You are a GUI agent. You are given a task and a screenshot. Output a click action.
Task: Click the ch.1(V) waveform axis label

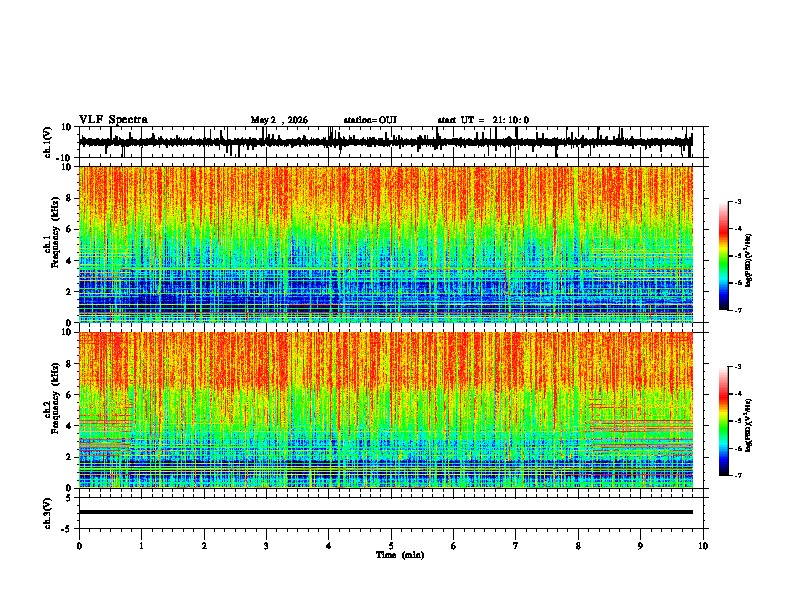[48, 142]
